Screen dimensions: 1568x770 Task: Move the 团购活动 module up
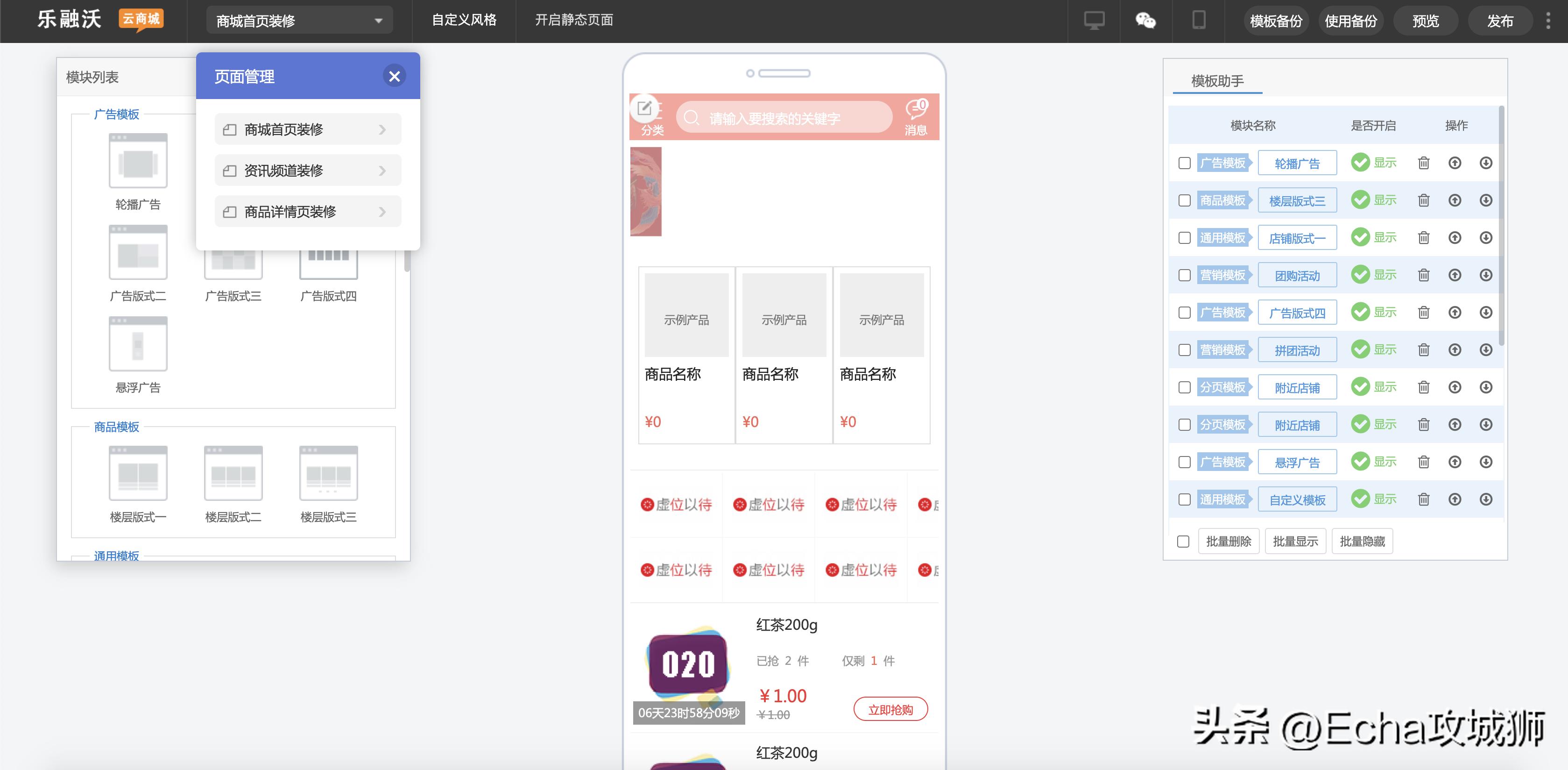point(1455,275)
